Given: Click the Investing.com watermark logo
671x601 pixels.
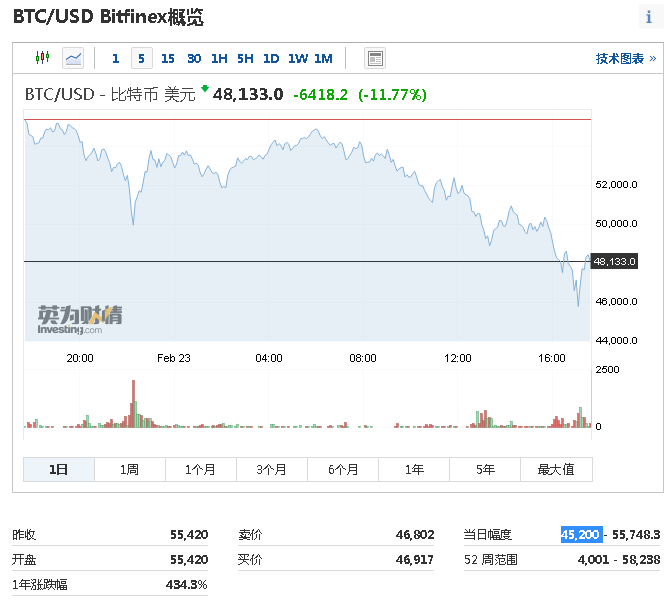Looking at the screenshot, I should tap(80, 320).
